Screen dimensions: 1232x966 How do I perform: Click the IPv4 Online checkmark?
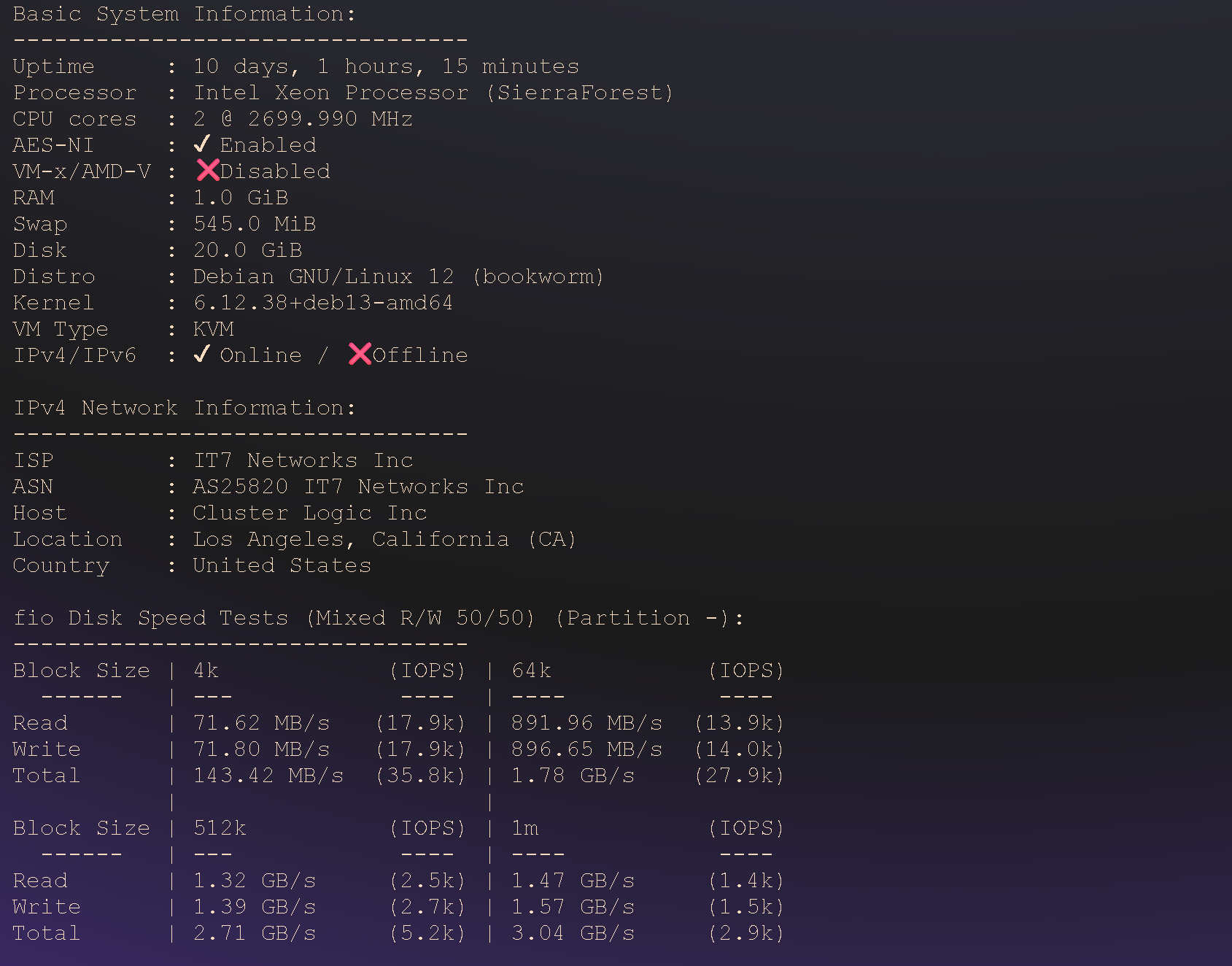[x=202, y=355]
